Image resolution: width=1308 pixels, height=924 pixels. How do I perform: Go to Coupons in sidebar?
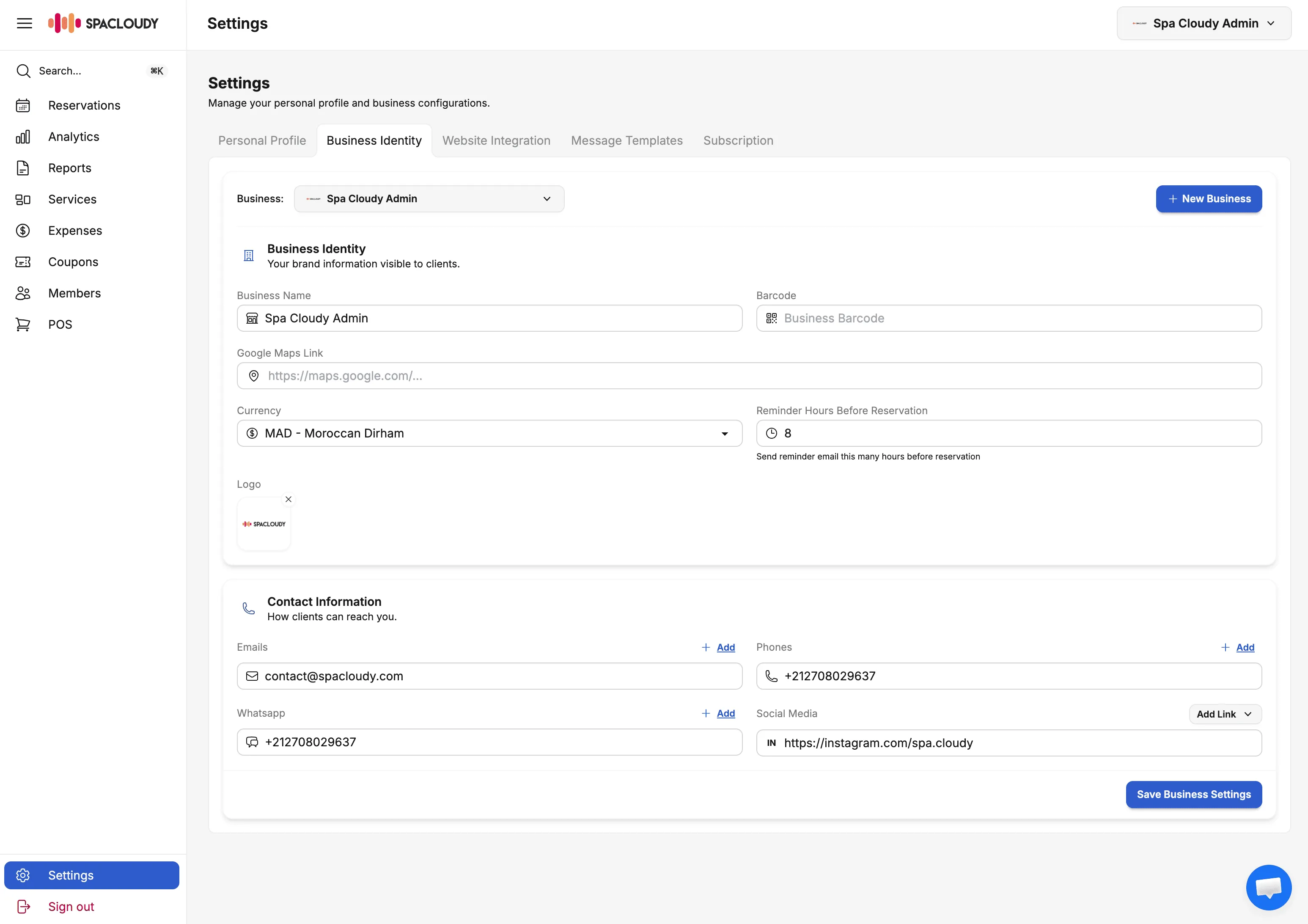pyautogui.click(x=73, y=262)
